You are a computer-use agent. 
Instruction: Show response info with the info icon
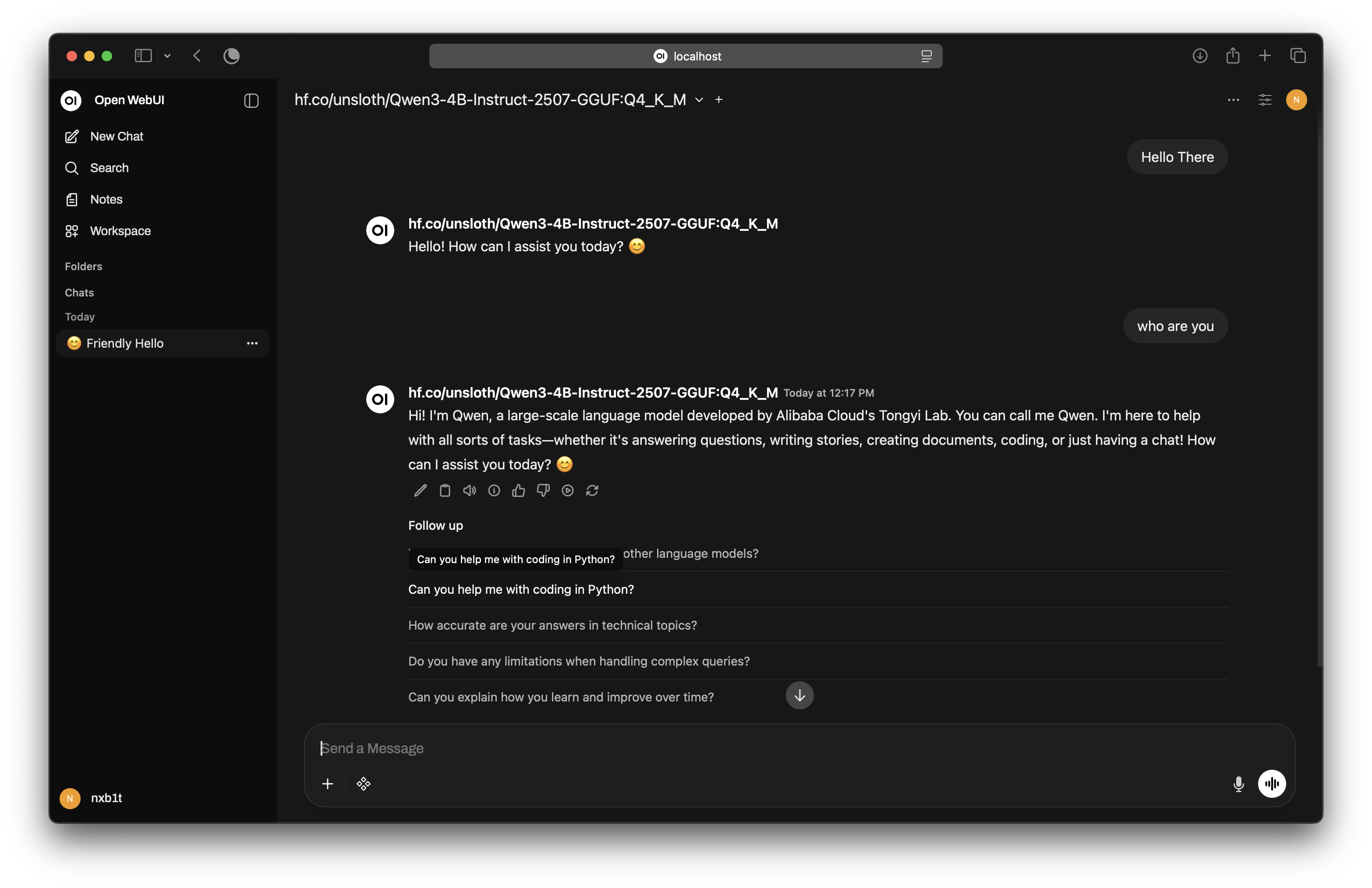[x=493, y=490]
